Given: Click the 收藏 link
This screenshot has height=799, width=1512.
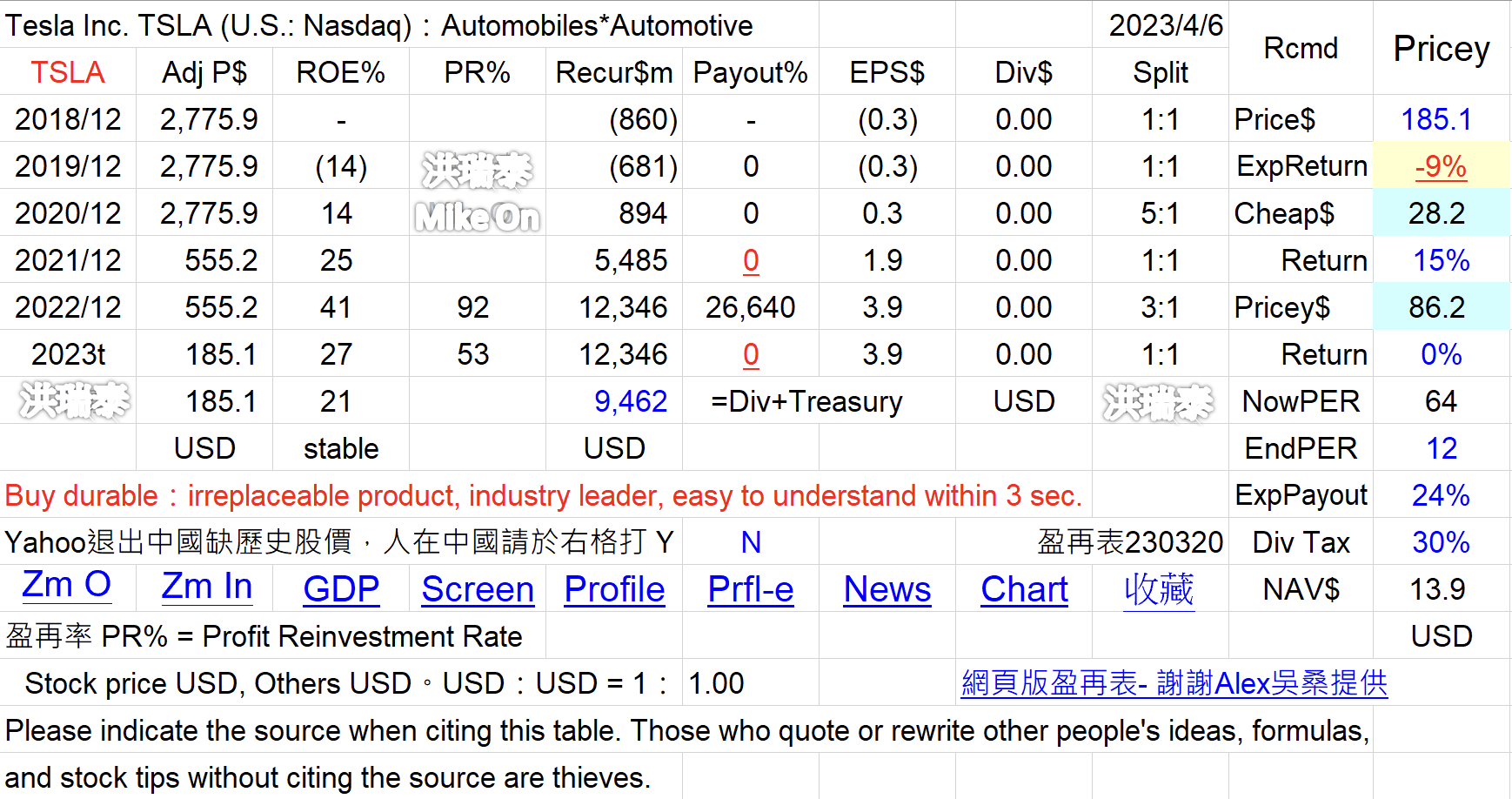Looking at the screenshot, I should pyautogui.click(x=1159, y=589).
